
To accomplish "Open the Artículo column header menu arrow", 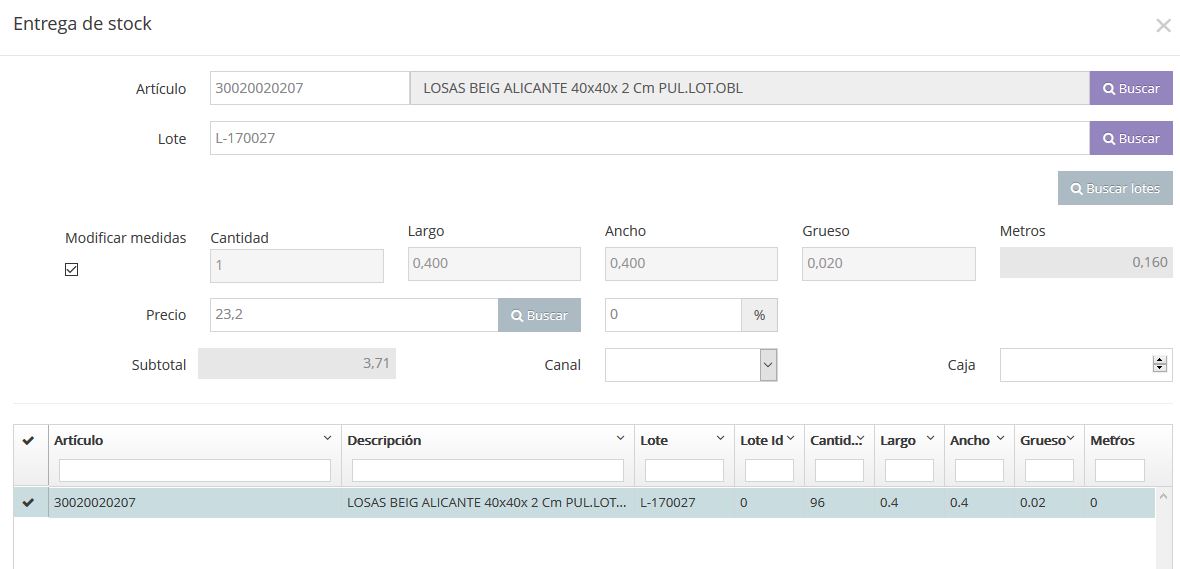I will click(327, 438).
